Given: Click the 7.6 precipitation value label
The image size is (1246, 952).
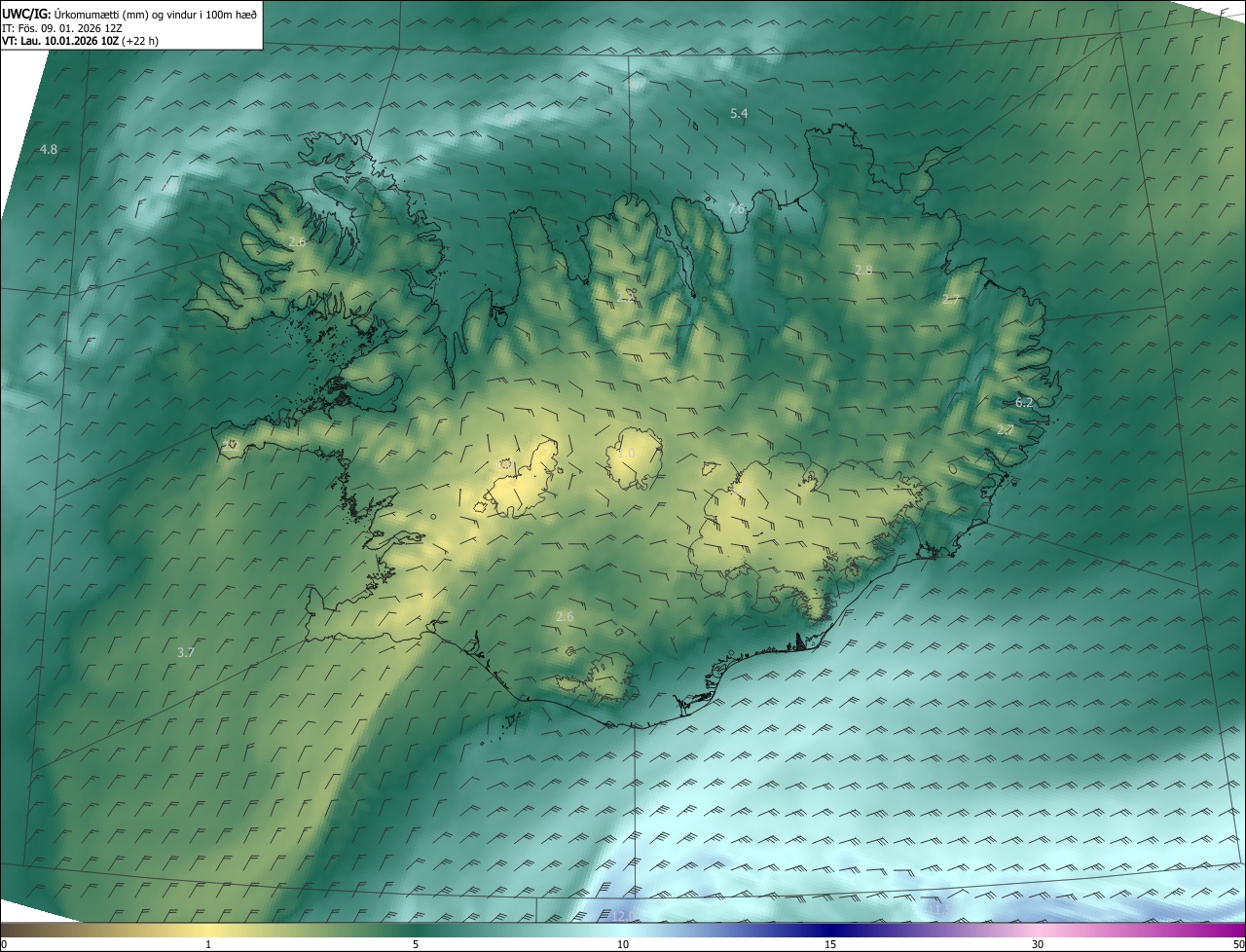Looking at the screenshot, I should tap(737, 208).
